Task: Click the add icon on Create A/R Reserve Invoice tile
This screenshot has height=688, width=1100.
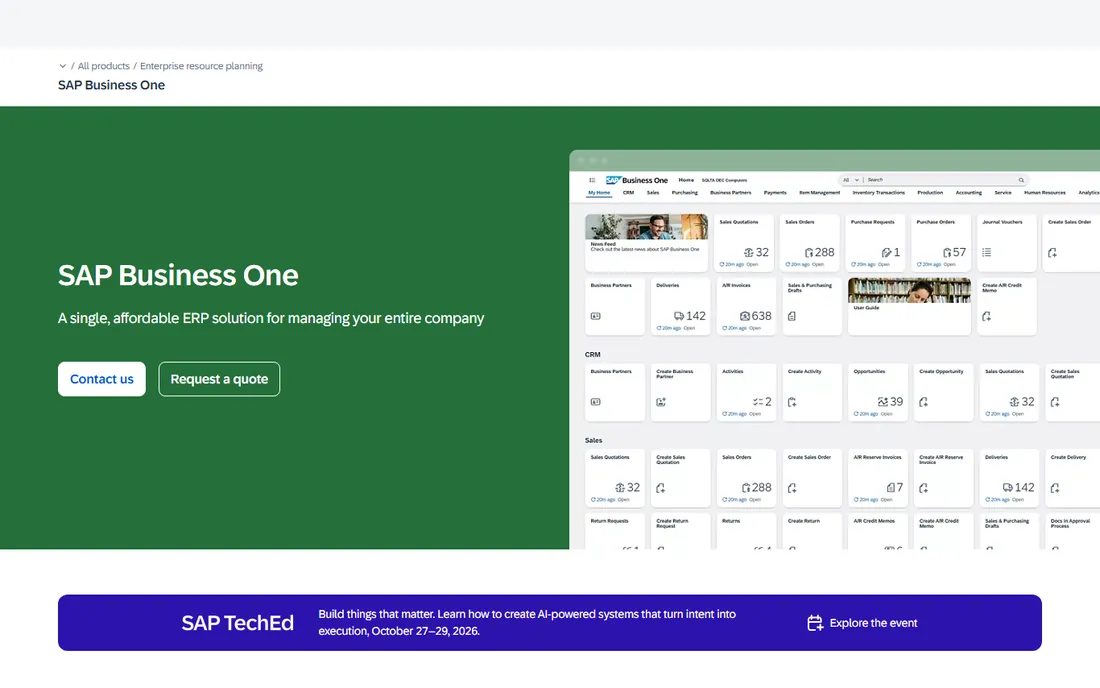Action: tap(923, 487)
